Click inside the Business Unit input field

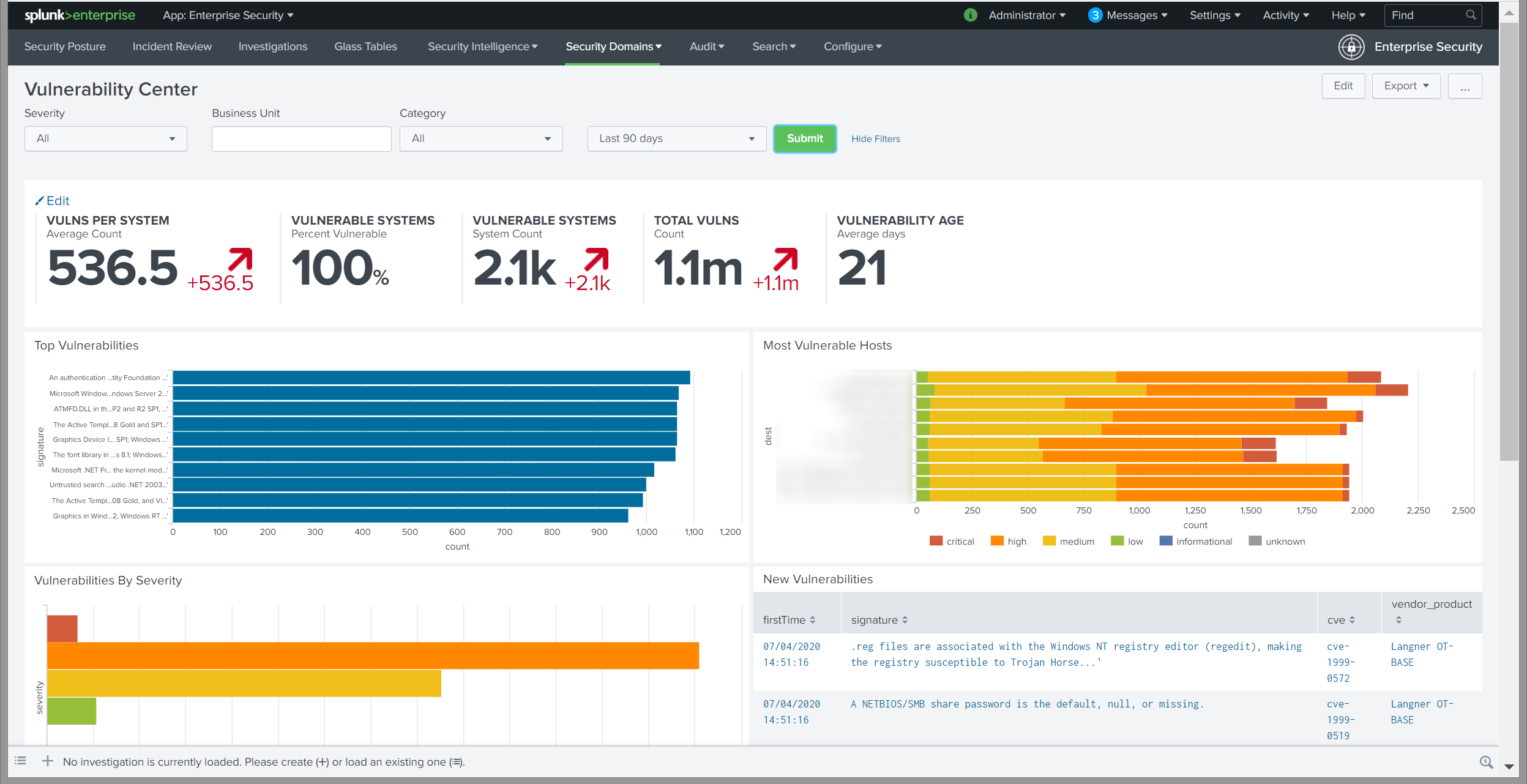tap(302, 139)
